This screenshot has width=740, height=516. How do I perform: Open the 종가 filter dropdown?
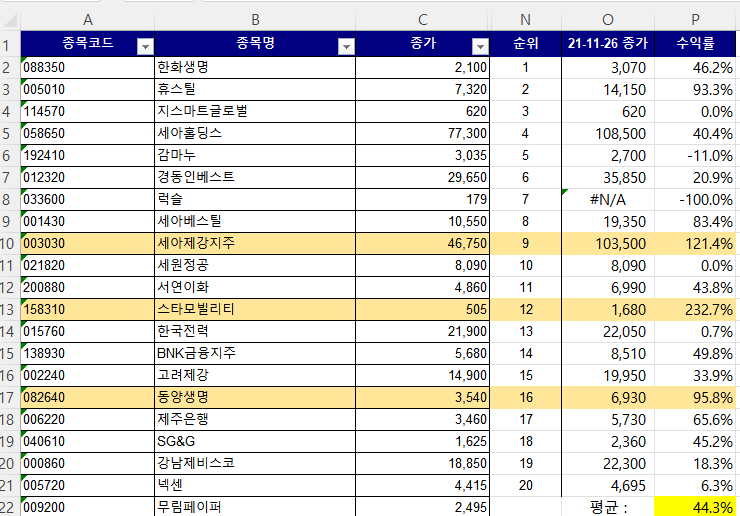point(480,46)
